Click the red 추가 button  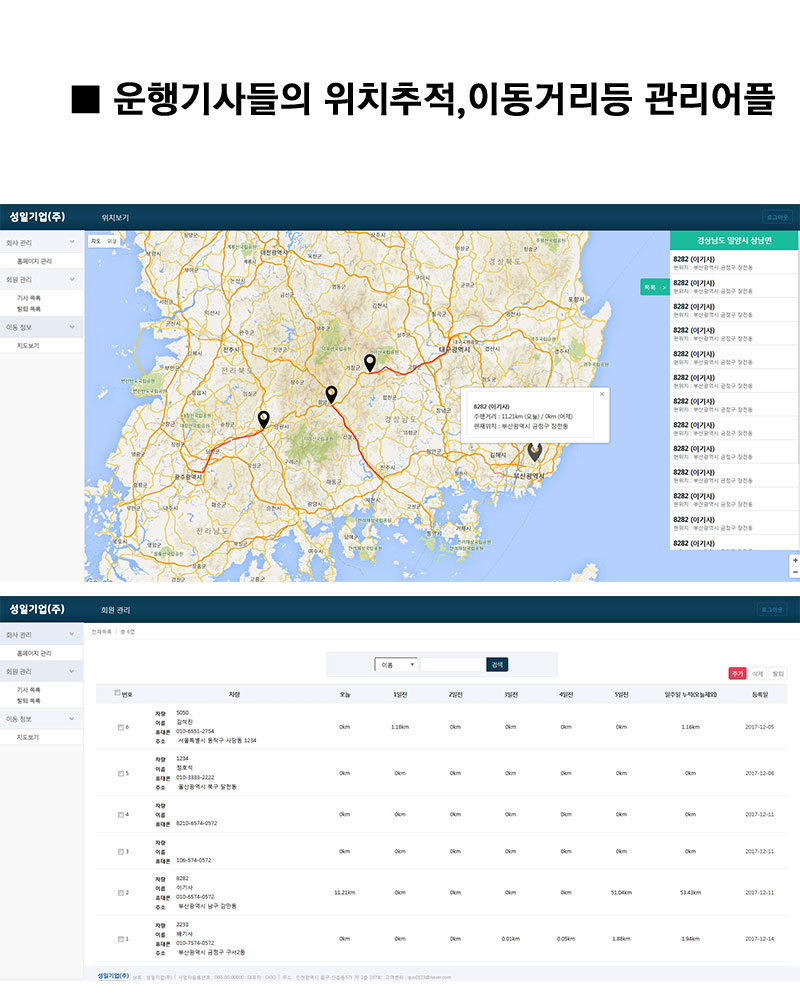(x=737, y=674)
